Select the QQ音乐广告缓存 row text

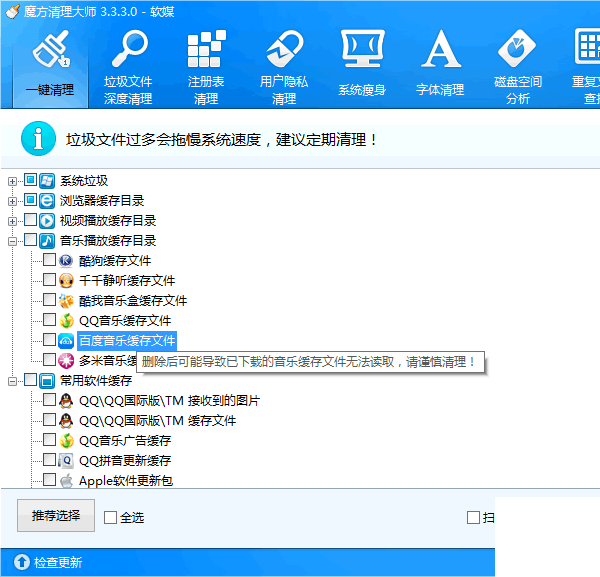pyautogui.click(x=125, y=440)
